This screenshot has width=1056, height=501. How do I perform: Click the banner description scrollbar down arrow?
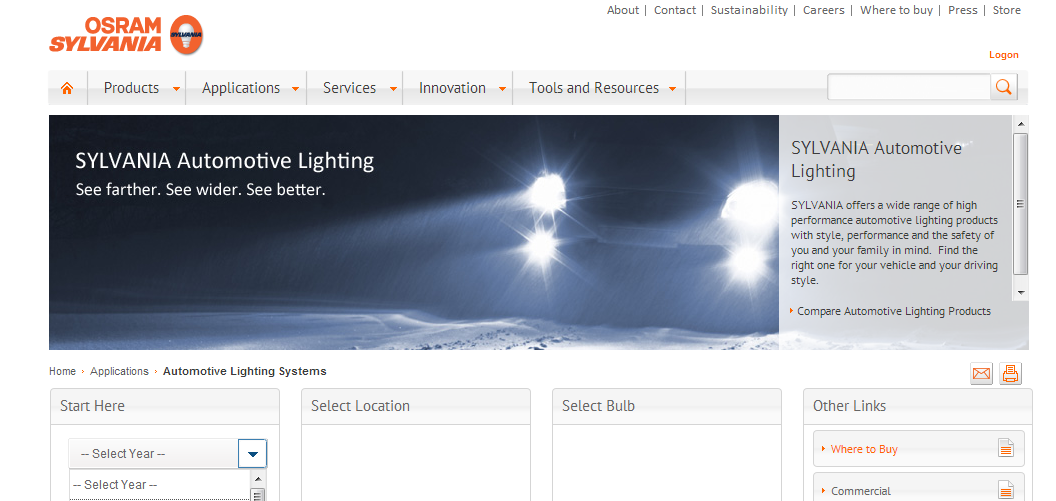[x=1021, y=293]
